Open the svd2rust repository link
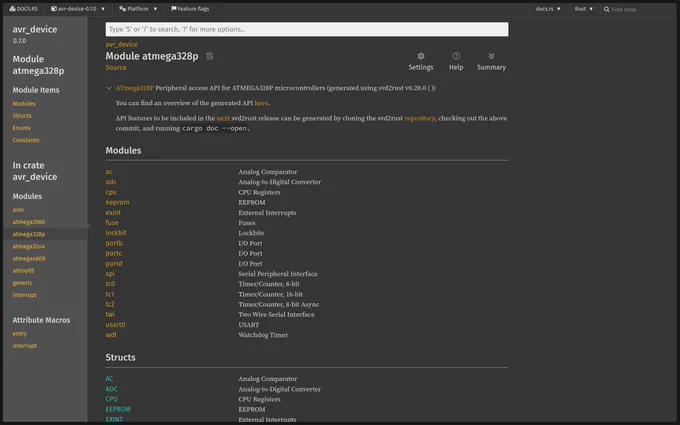The image size is (680, 425). 419,118
